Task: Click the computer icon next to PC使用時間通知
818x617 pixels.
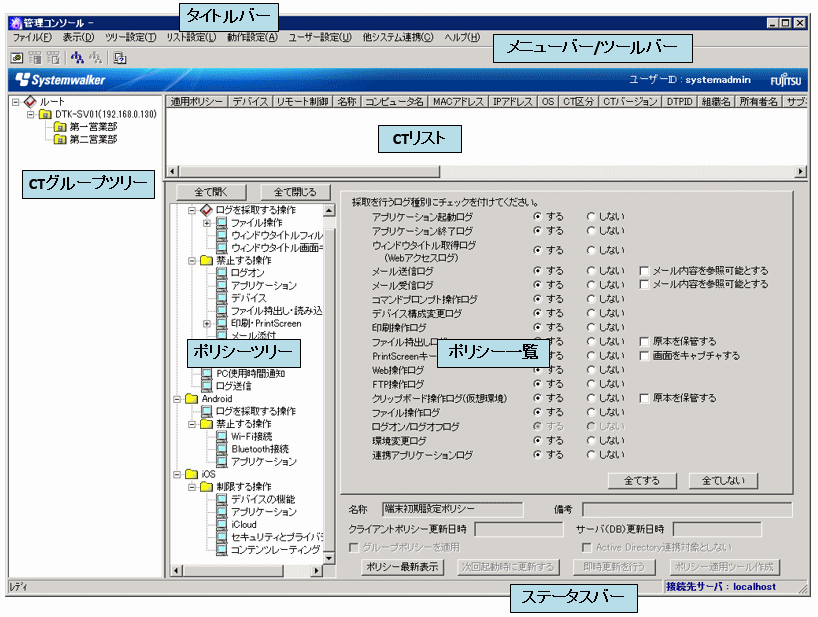Action: coord(207,373)
